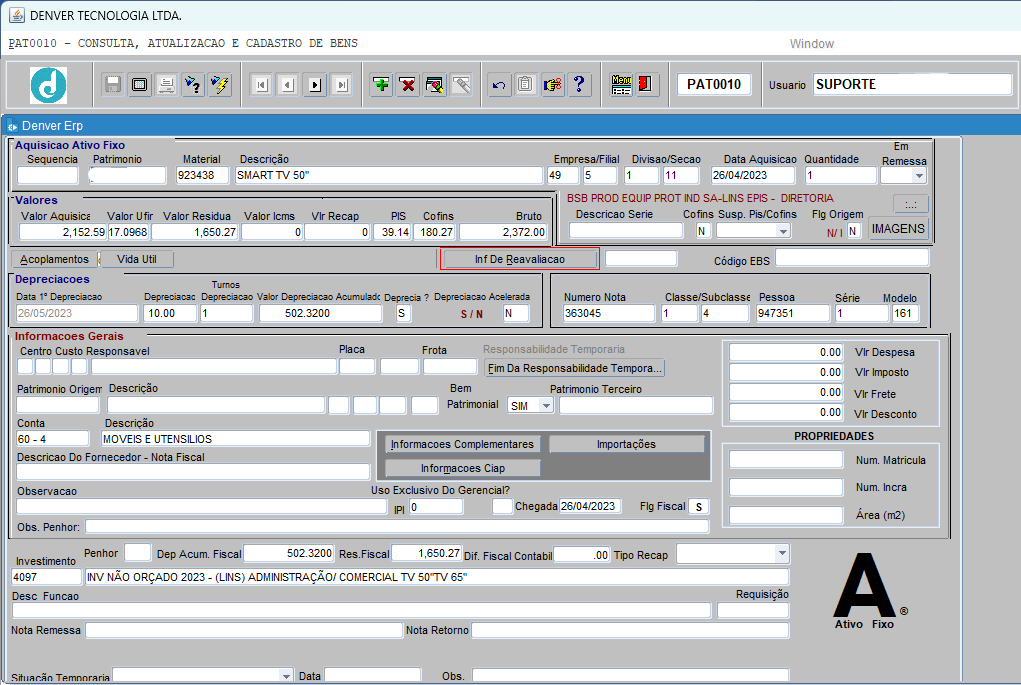Viewport: 1021px width, 685px height.
Task: Delete record with red X icon
Action: (408, 85)
